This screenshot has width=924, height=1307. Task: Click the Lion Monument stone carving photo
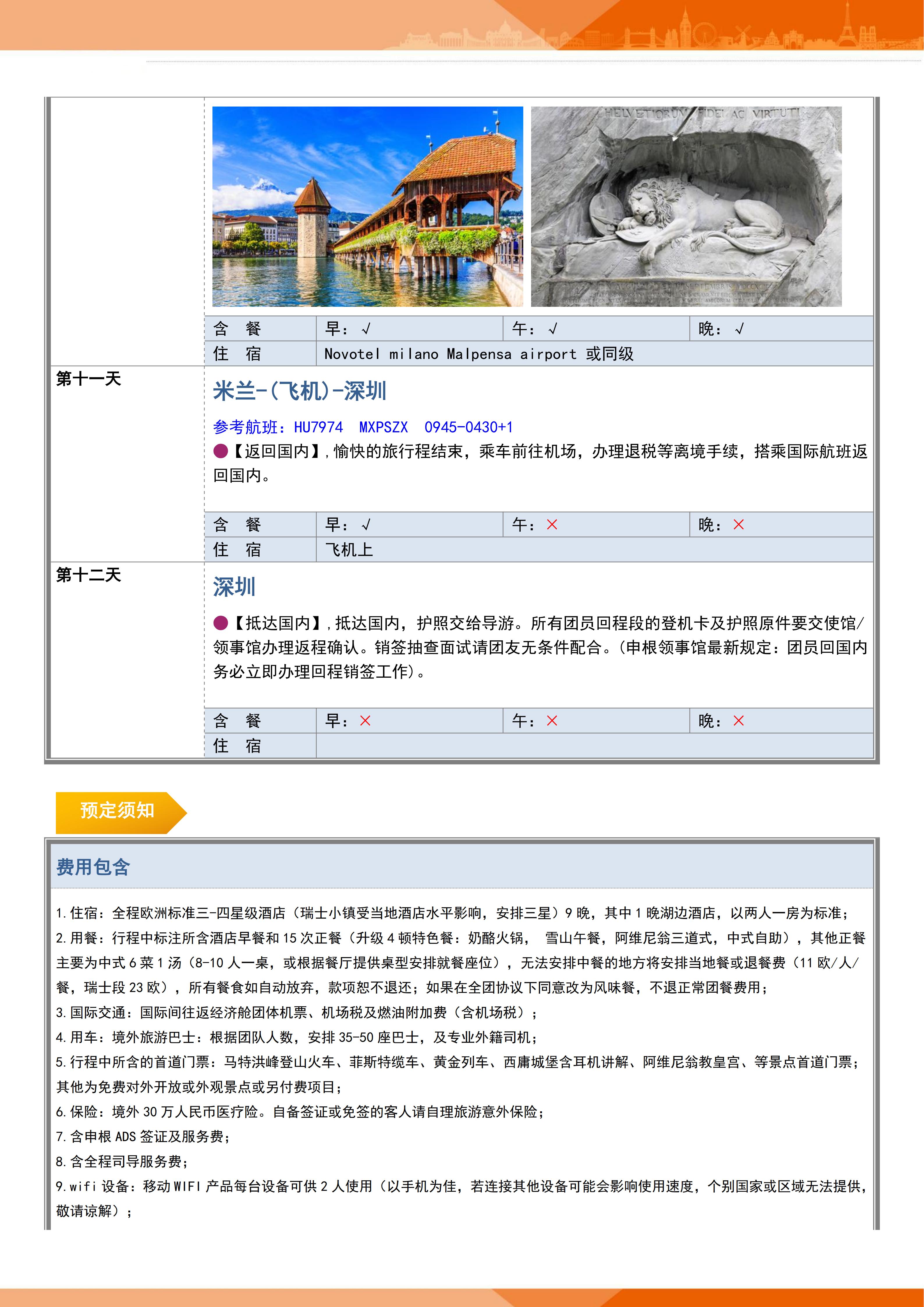coord(686,206)
